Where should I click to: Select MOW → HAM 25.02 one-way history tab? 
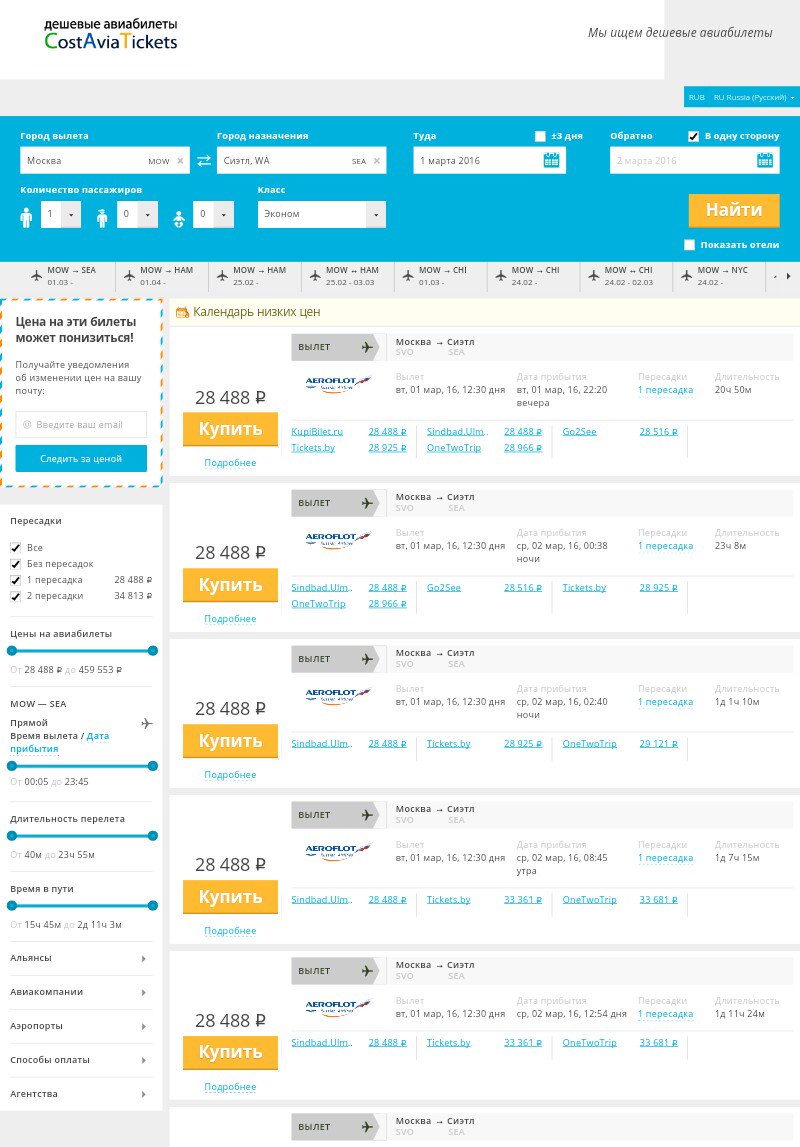pyautogui.click(x=254, y=277)
